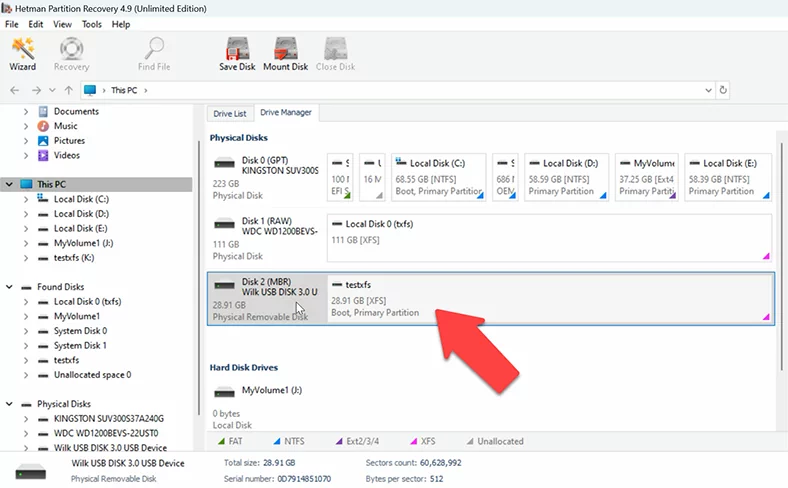Screen dimensions: 788x488
Task: Click the Disk 2 (MBR) drive icon
Action: (x=224, y=285)
